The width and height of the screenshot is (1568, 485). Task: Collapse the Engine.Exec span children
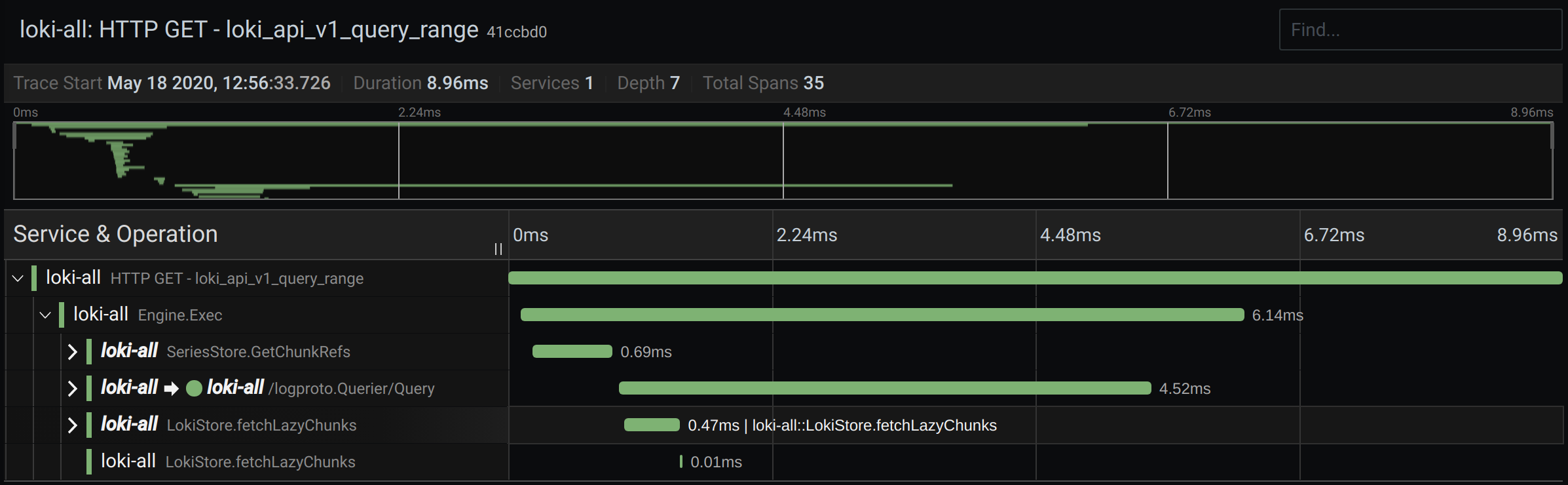tap(45, 315)
